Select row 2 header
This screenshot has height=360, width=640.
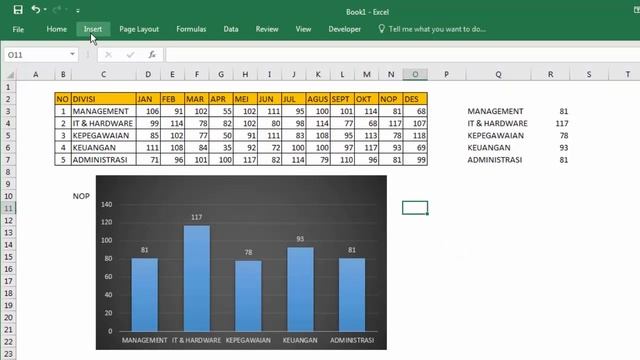click(x=8, y=99)
